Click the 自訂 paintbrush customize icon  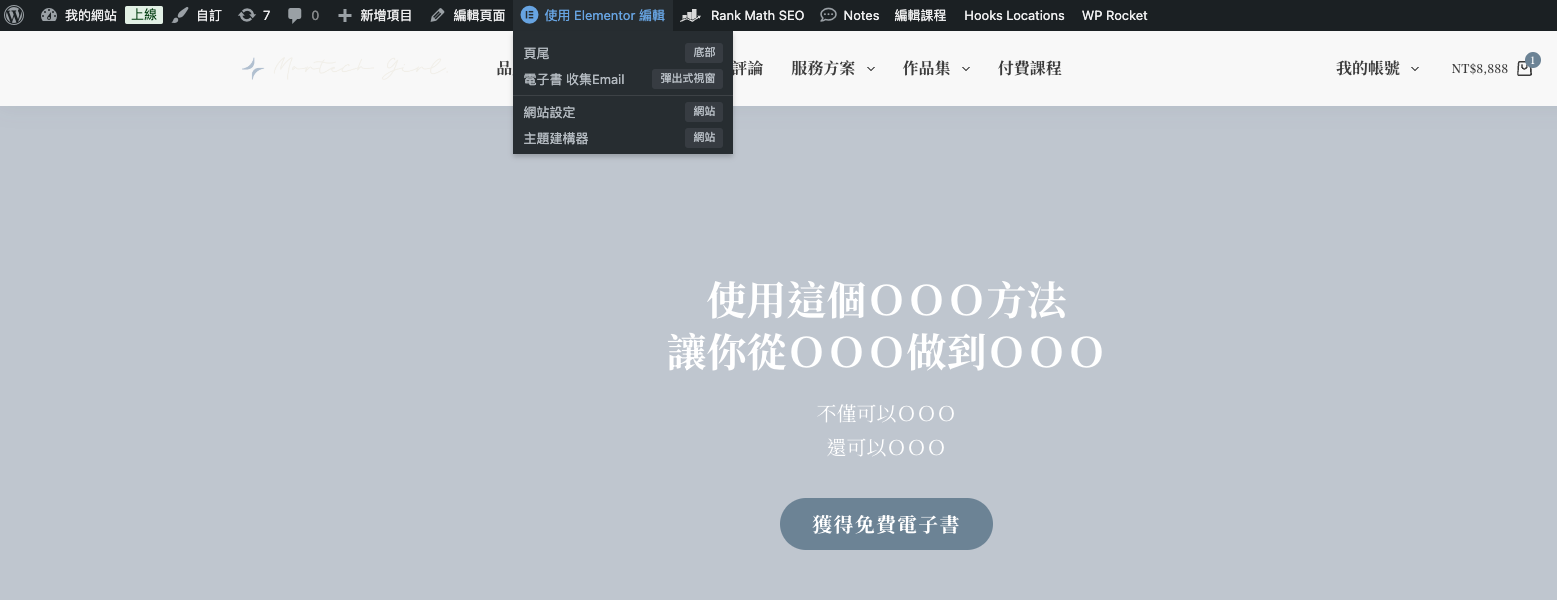[181, 15]
